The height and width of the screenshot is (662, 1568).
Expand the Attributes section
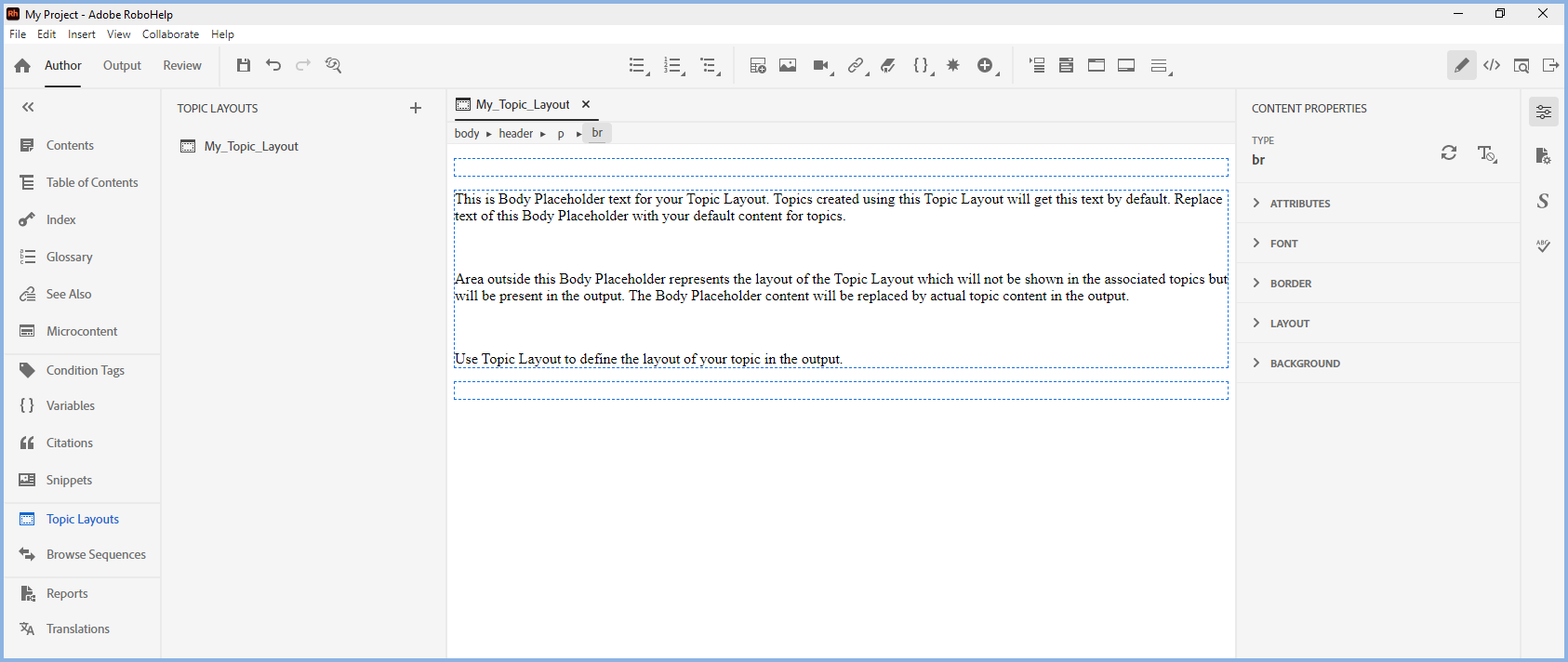click(1299, 204)
